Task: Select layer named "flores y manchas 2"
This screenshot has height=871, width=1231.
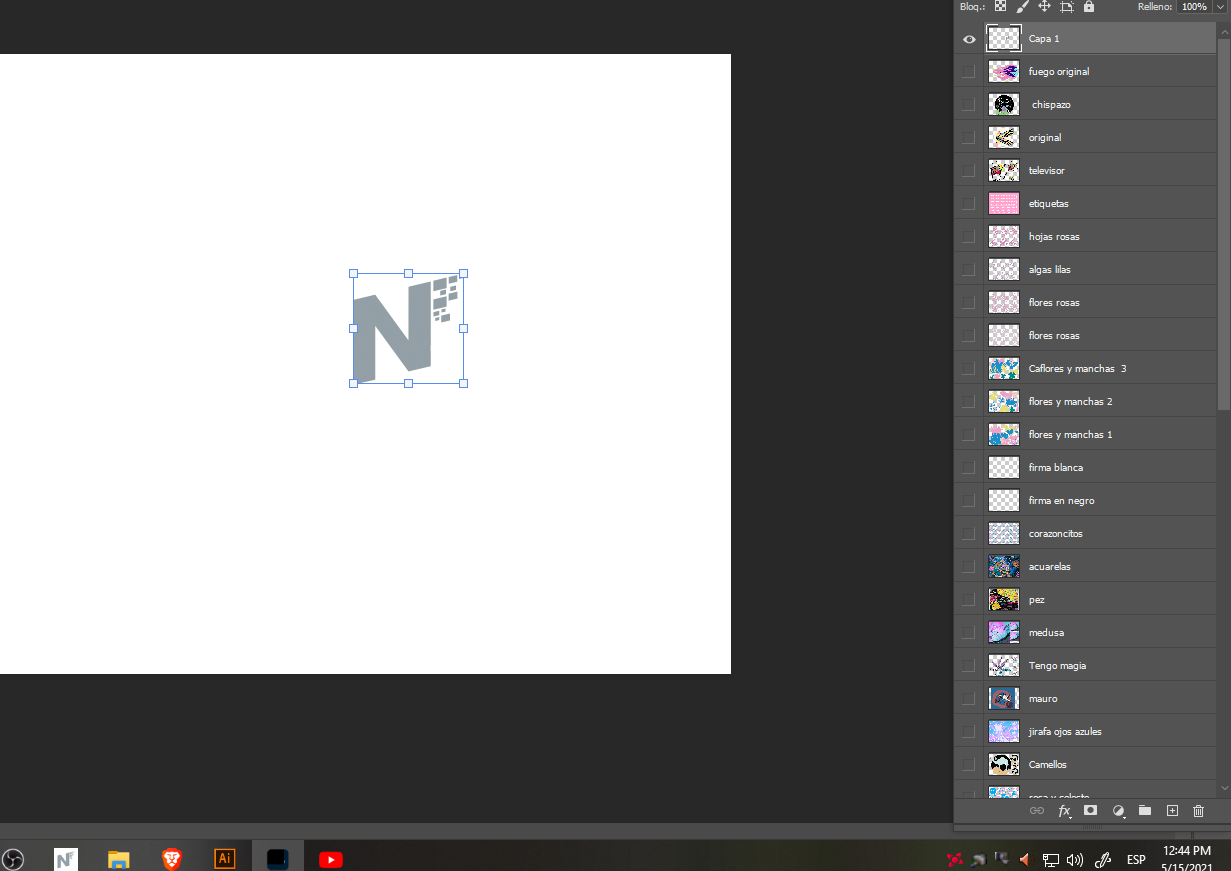Action: pos(1070,402)
